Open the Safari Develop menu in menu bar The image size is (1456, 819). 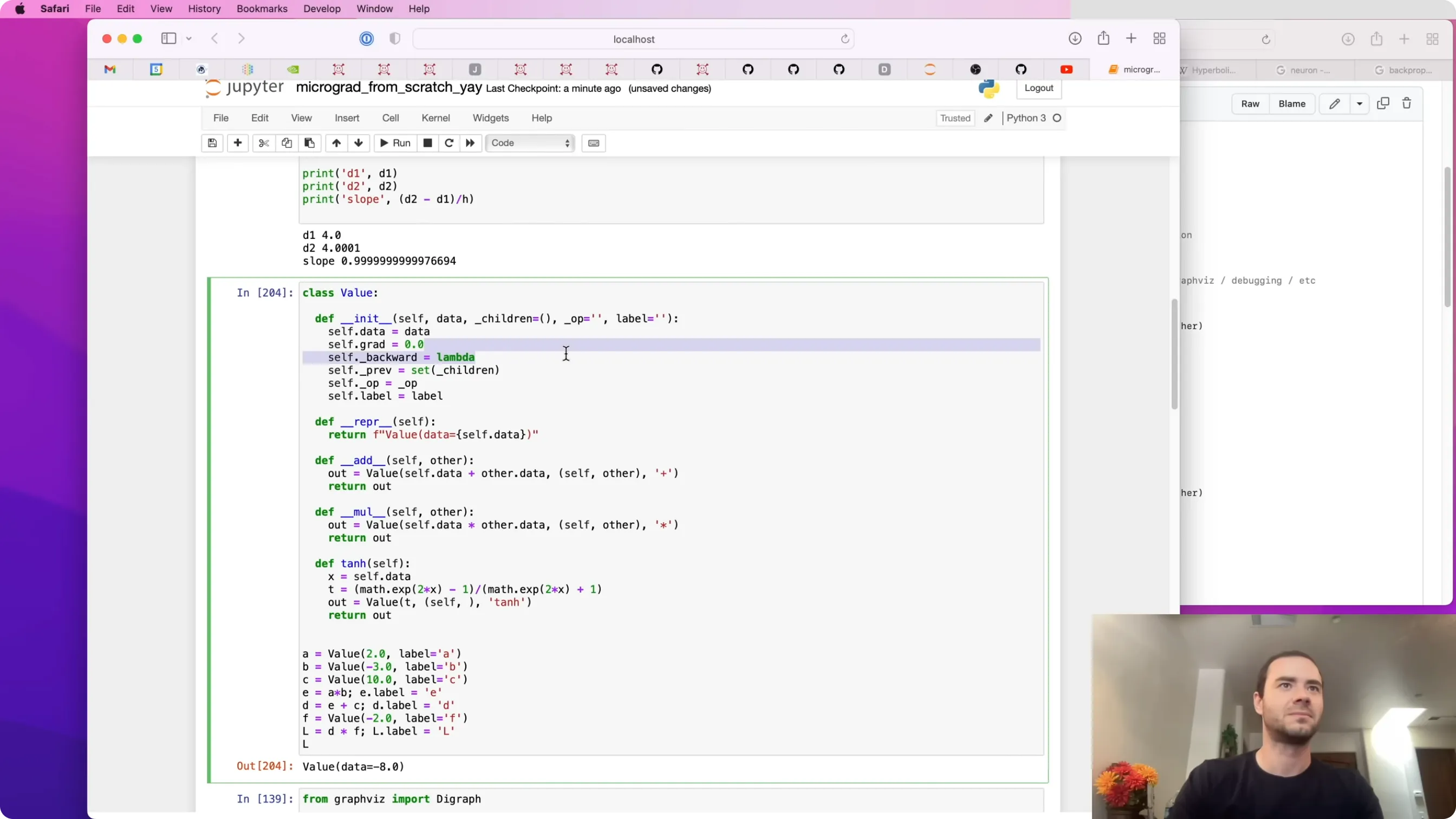coord(322,9)
